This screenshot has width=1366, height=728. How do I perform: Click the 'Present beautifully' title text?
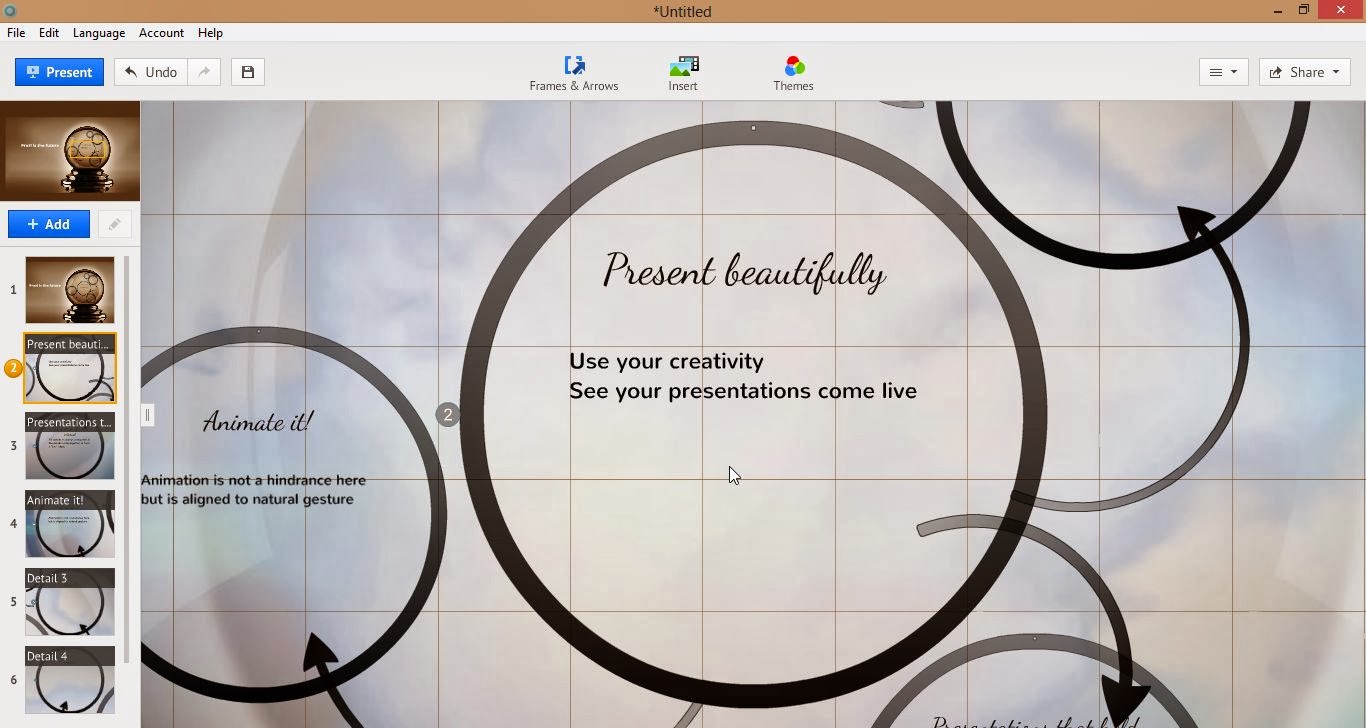744,272
